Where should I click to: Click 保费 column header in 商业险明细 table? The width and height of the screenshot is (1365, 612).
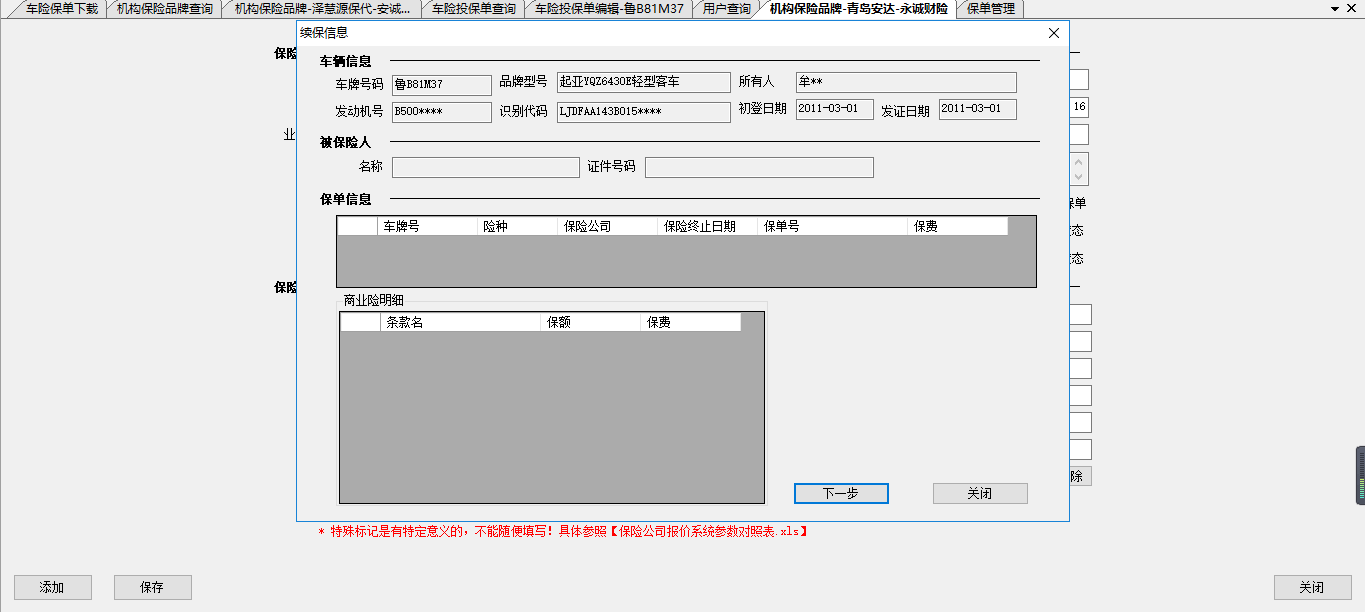point(691,322)
